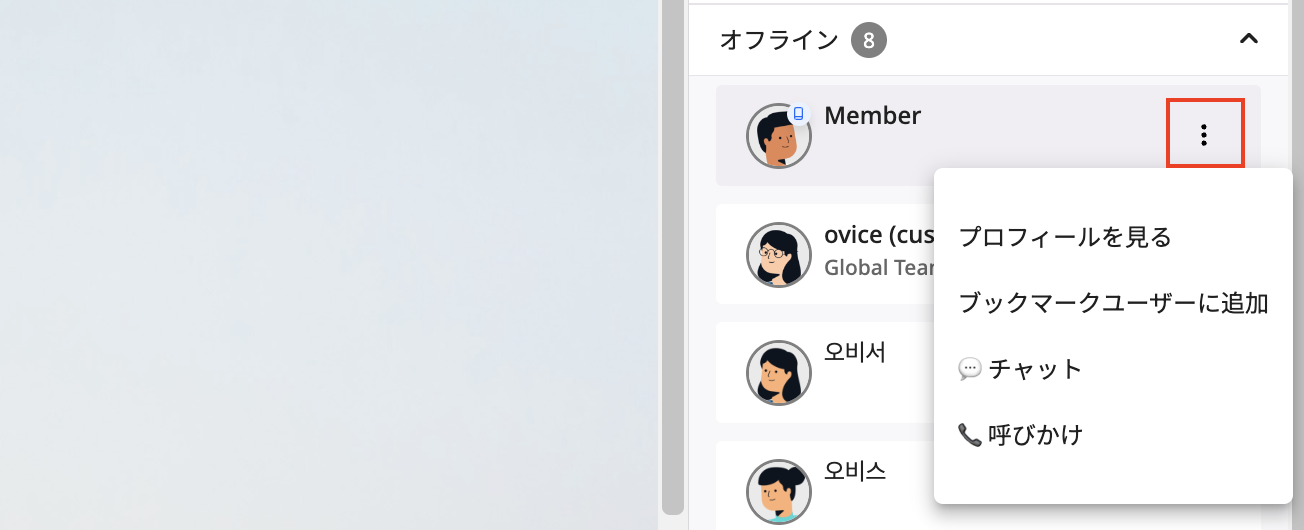Select the 오비스 name in the list
This screenshot has width=1304, height=530.
pyautogui.click(x=855, y=470)
